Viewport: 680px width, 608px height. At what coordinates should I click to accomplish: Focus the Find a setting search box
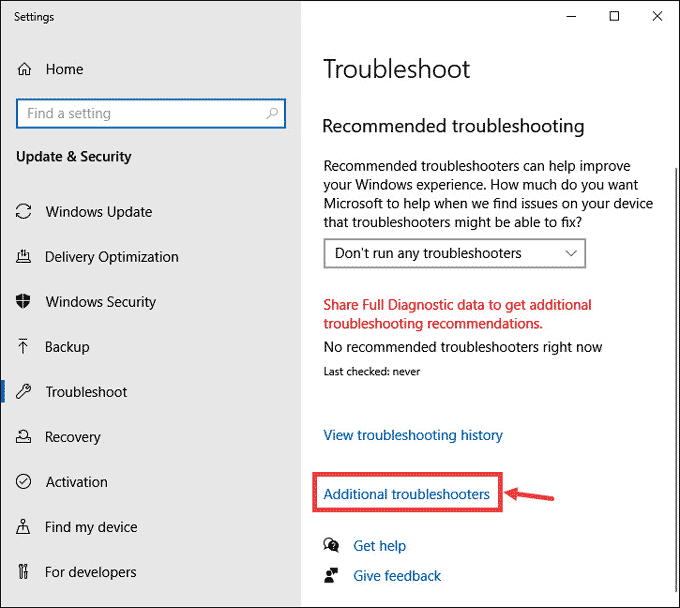[x=151, y=114]
